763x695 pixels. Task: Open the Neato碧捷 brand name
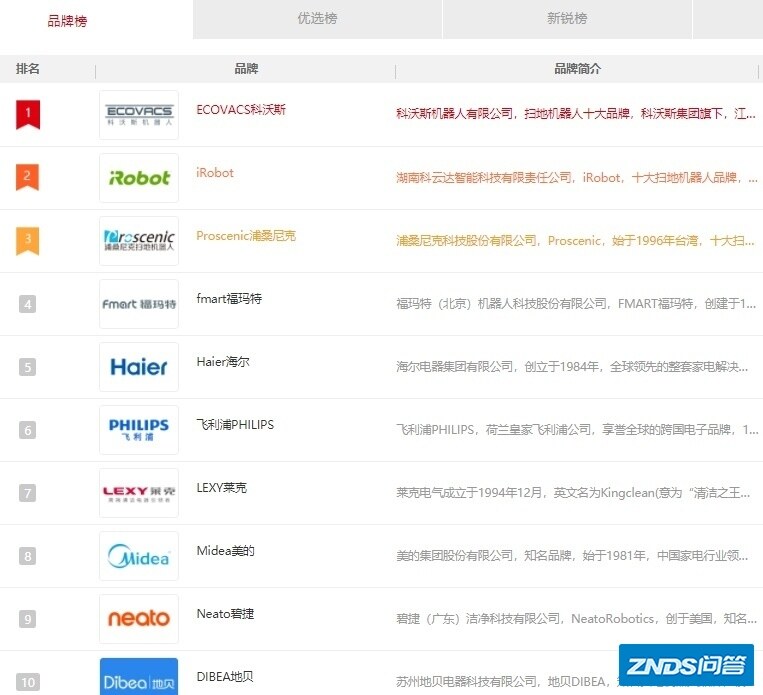pos(225,614)
